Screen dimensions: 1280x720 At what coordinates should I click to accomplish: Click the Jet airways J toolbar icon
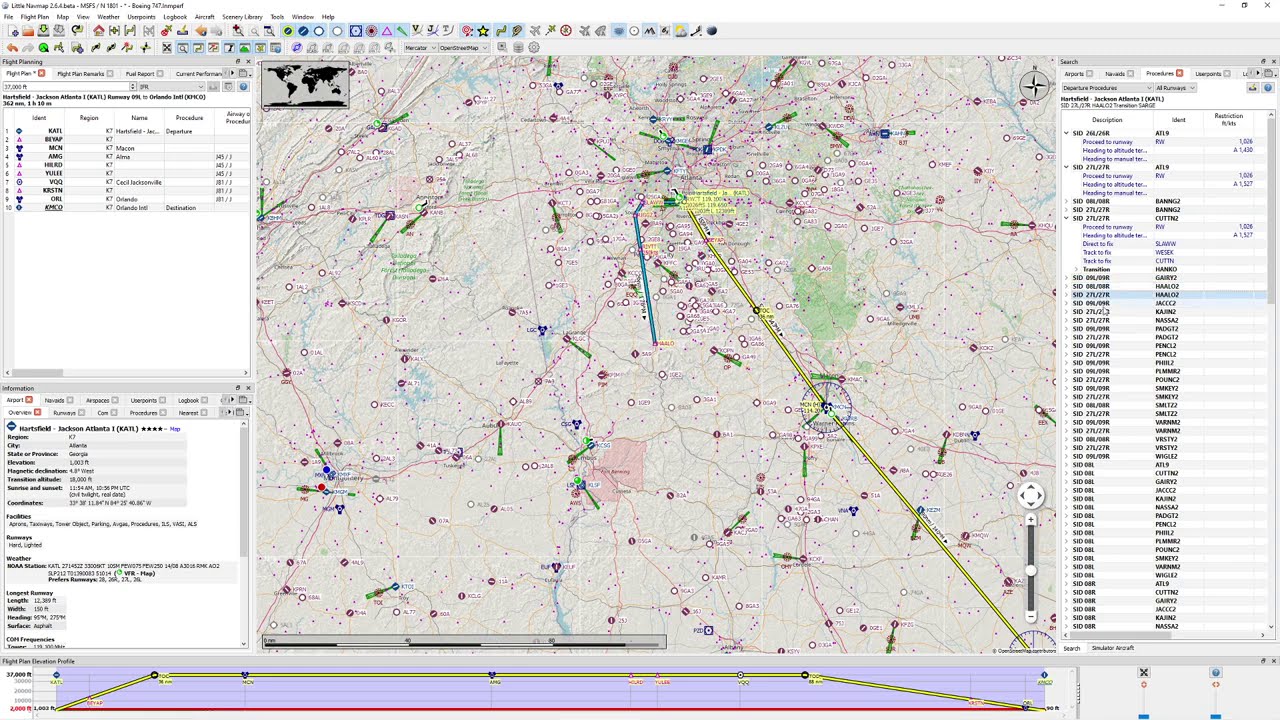[432, 30]
